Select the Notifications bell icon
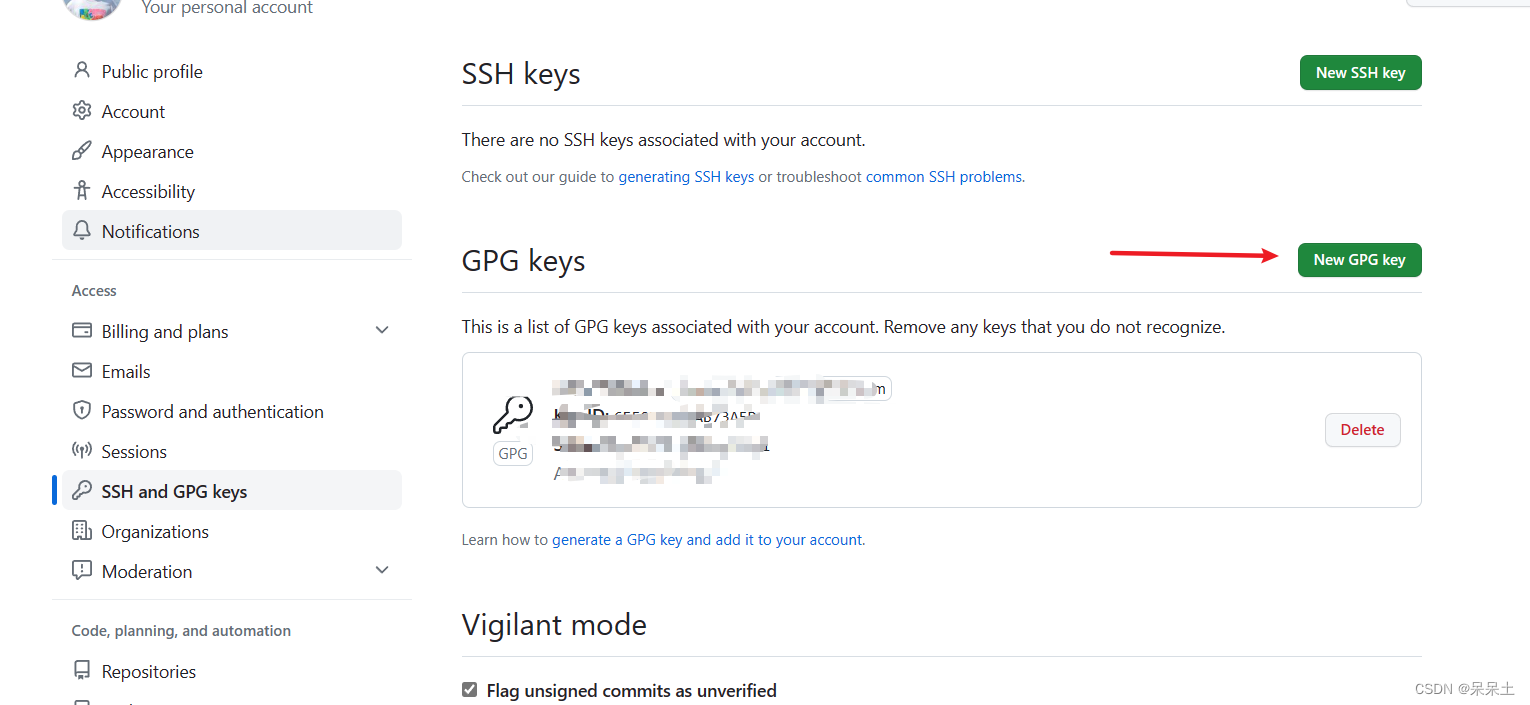 coord(81,230)
